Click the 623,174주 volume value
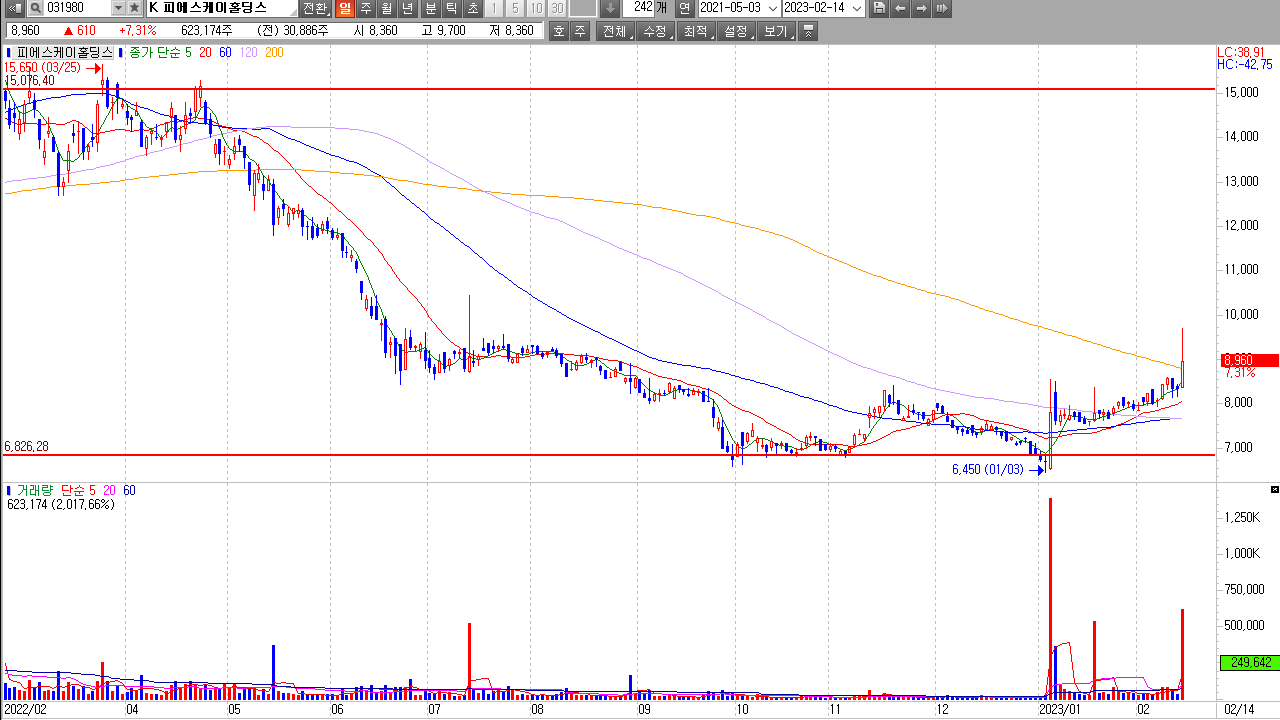The width and height of the screenshot is (1280, 720). click(x=206, y=31)
